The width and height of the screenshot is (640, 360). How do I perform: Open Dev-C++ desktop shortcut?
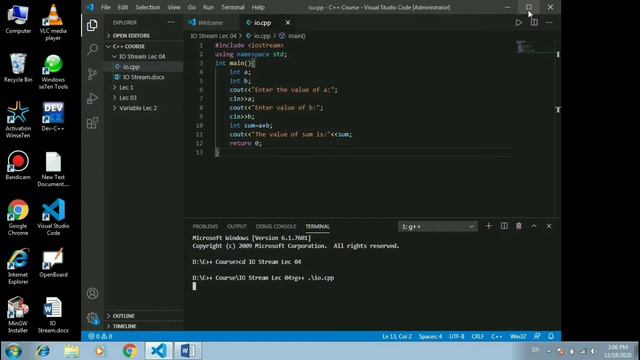tap(53, 116)
